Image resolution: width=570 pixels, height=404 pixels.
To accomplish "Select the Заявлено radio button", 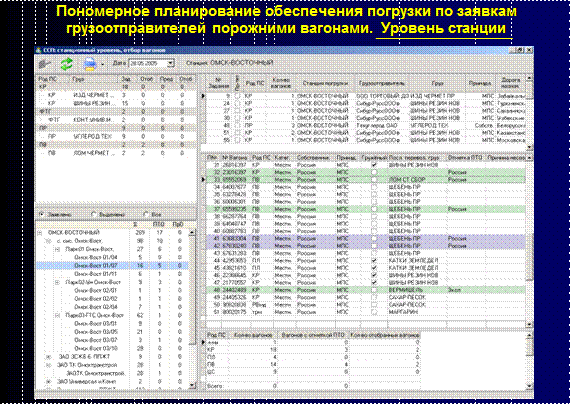I will (41, 214).
